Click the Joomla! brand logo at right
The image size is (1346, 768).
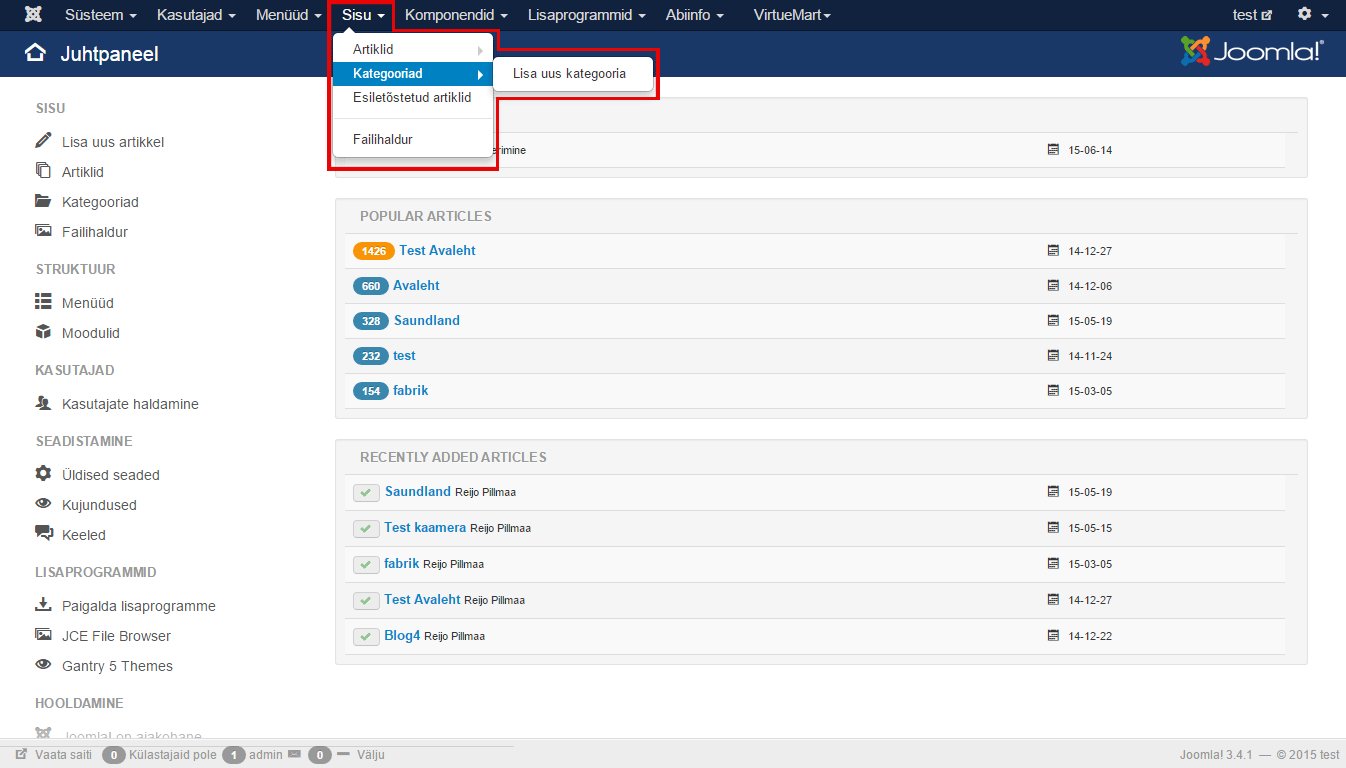pyautogui.click(x=1252, y=51)
